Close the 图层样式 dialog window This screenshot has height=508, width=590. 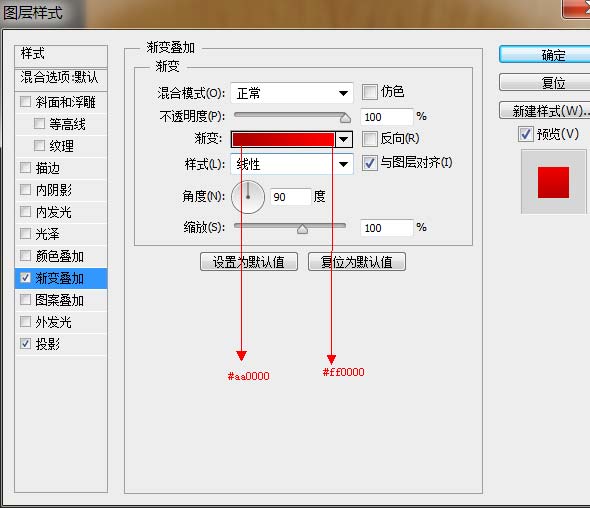coord(576,8)
